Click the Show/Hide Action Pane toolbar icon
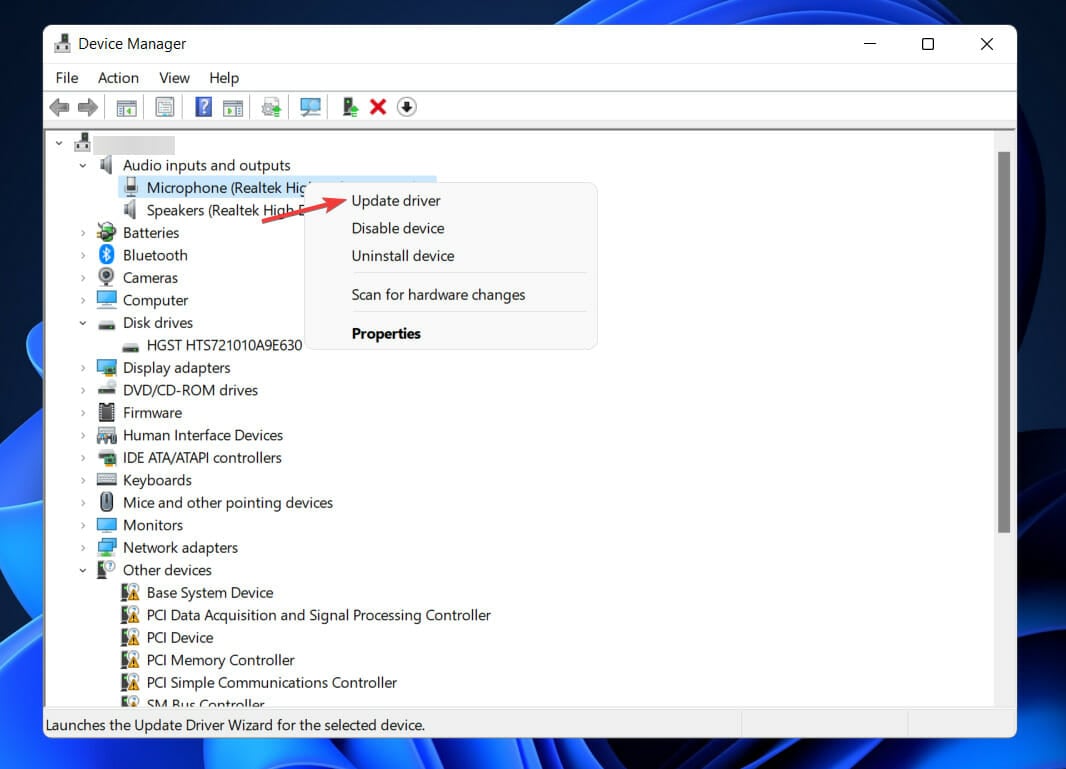The height and width of the screenshot is (769, 1066). (x=233, y=107)
